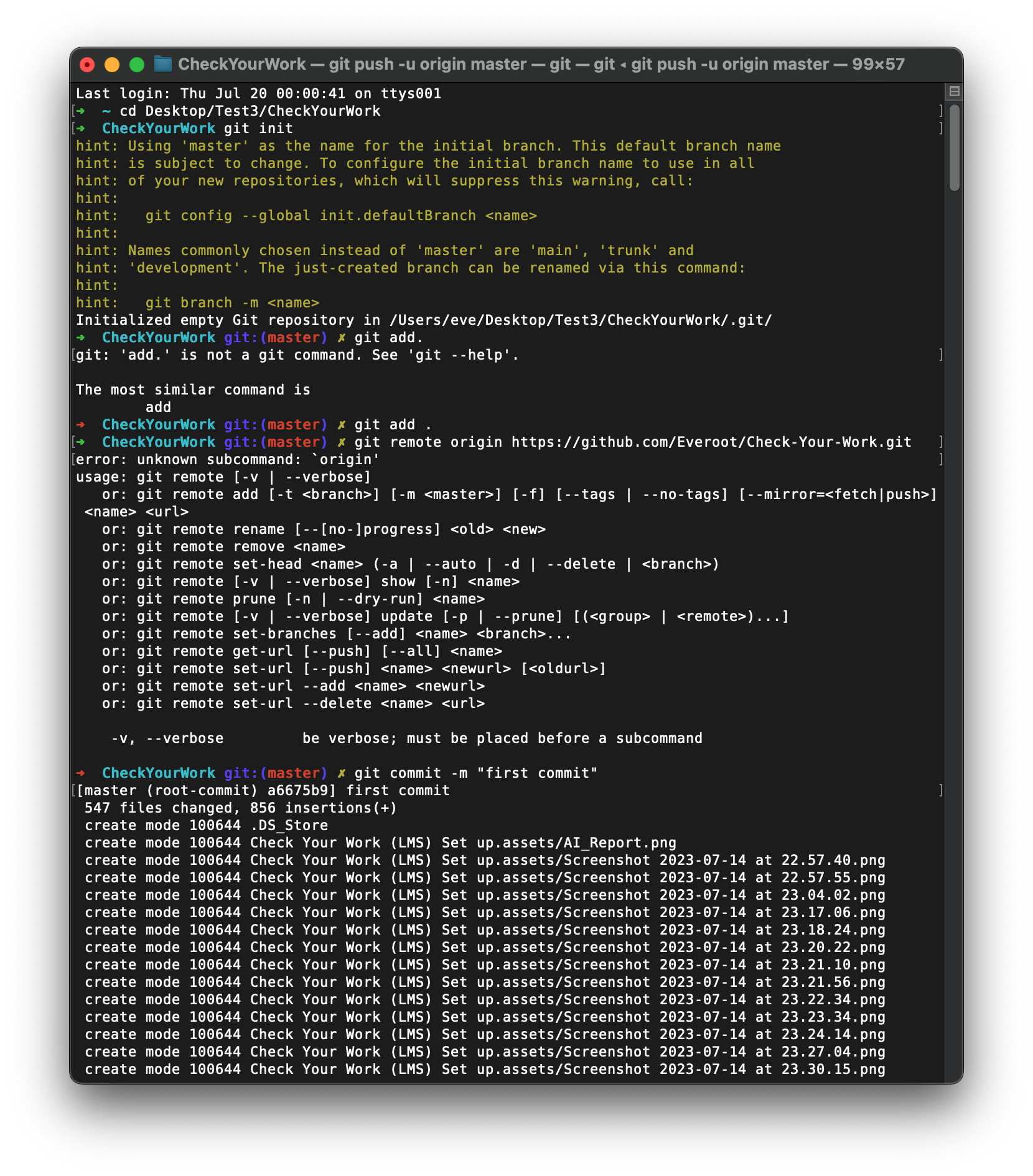Click 'cd Desktop/Test3/CheckYourWork' command
1033x1176 pixels.
250,111
